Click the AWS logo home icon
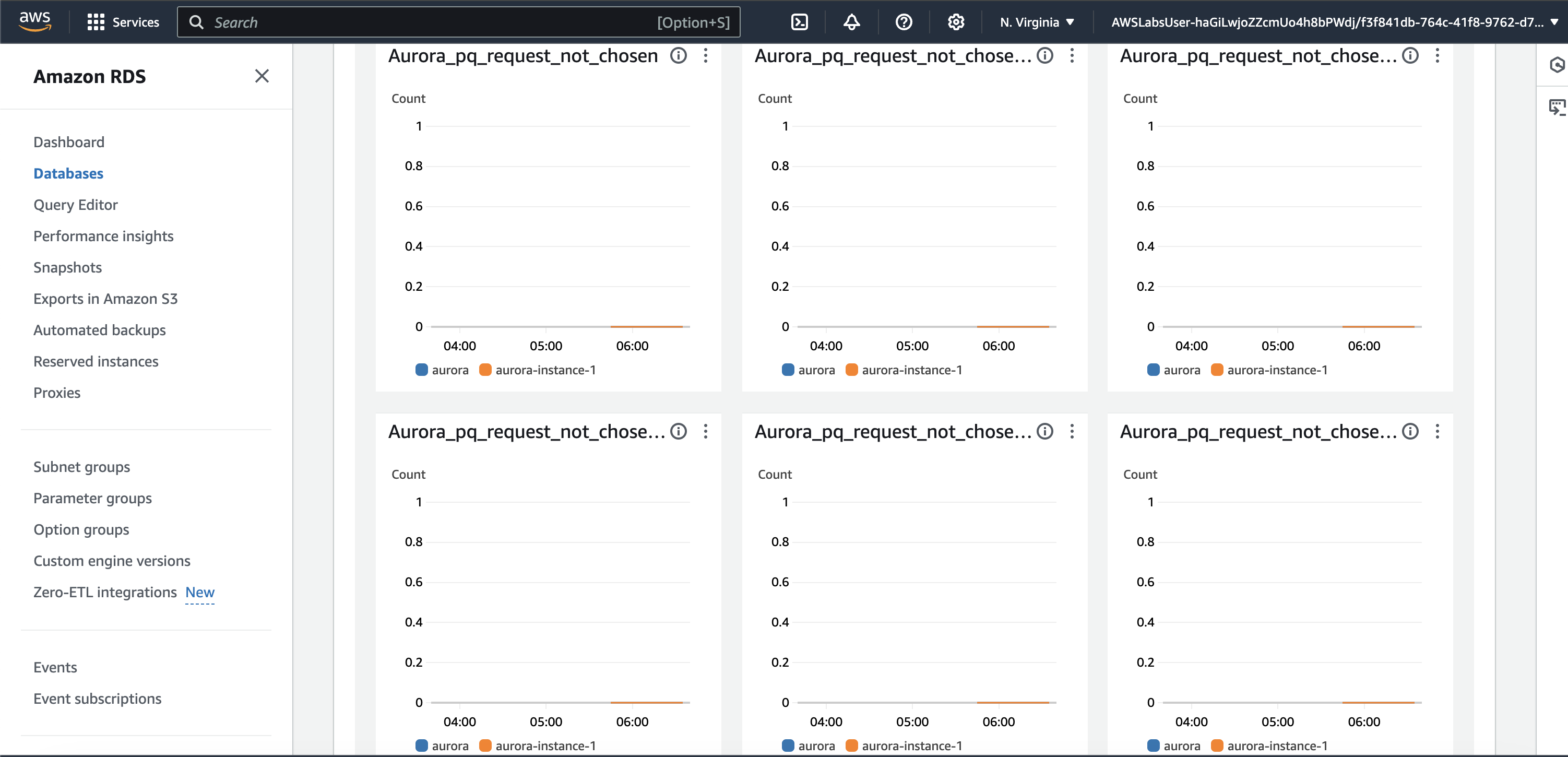This screenshot has height=757, width=1568. point(34,21)
